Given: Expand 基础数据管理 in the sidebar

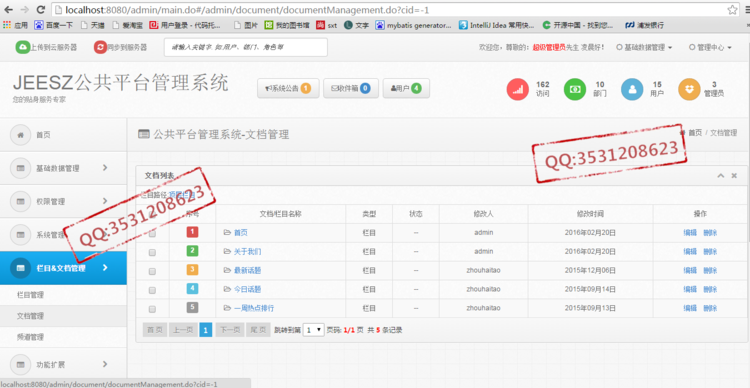Looking at the screenshot, I should [63, 168].
